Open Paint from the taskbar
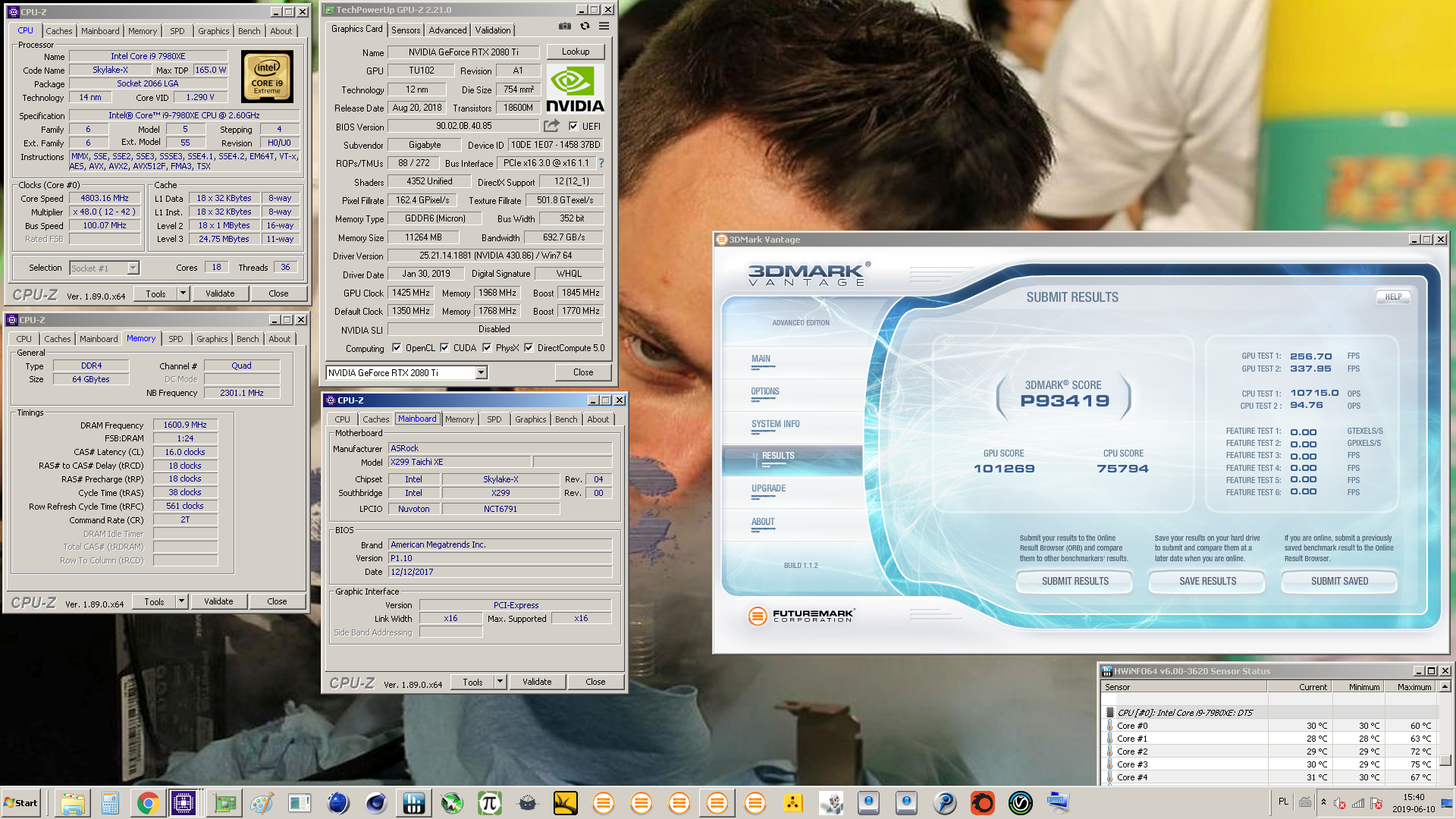 [262, 803]
